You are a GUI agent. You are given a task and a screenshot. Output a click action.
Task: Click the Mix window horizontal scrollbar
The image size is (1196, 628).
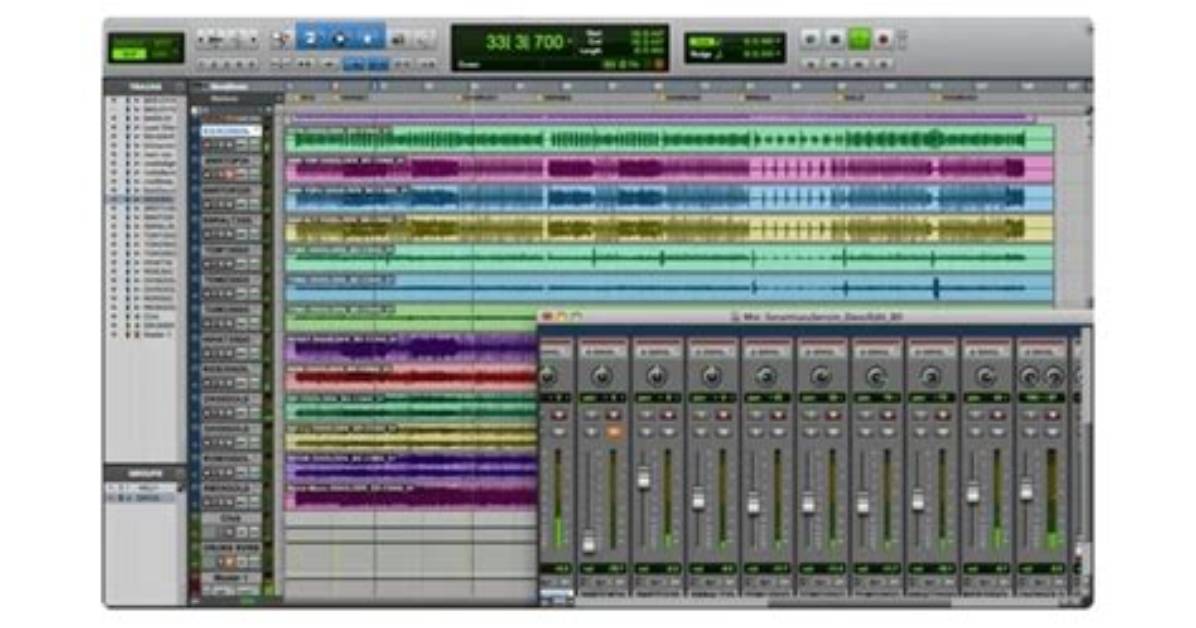(860, 602)
